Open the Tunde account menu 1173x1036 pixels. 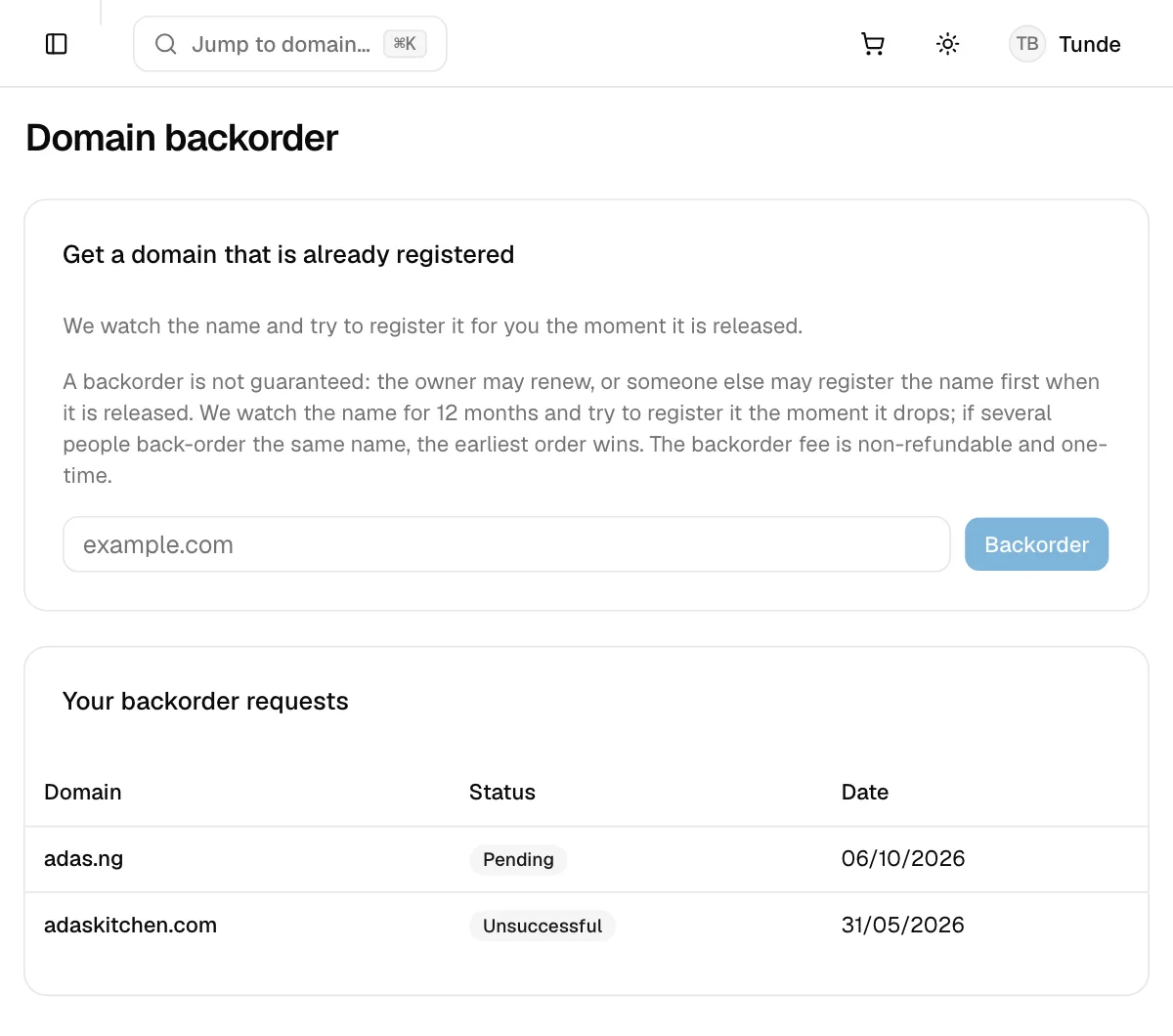tap(1066, 44)
